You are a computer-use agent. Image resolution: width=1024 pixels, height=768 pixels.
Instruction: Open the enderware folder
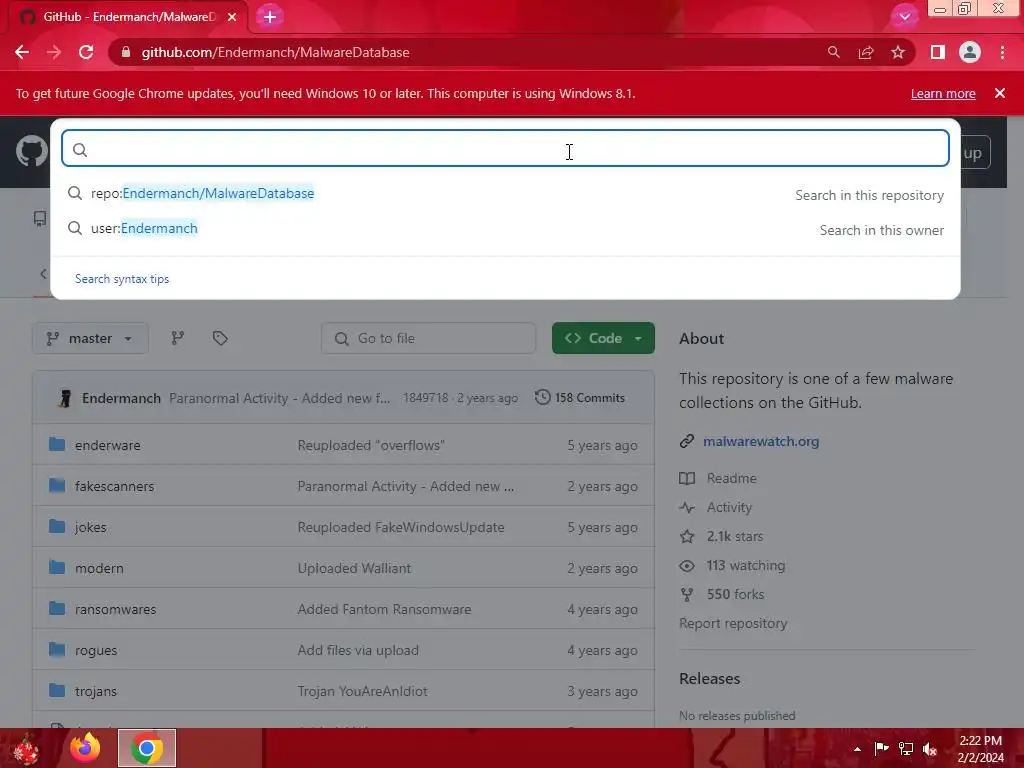point(108,445)
